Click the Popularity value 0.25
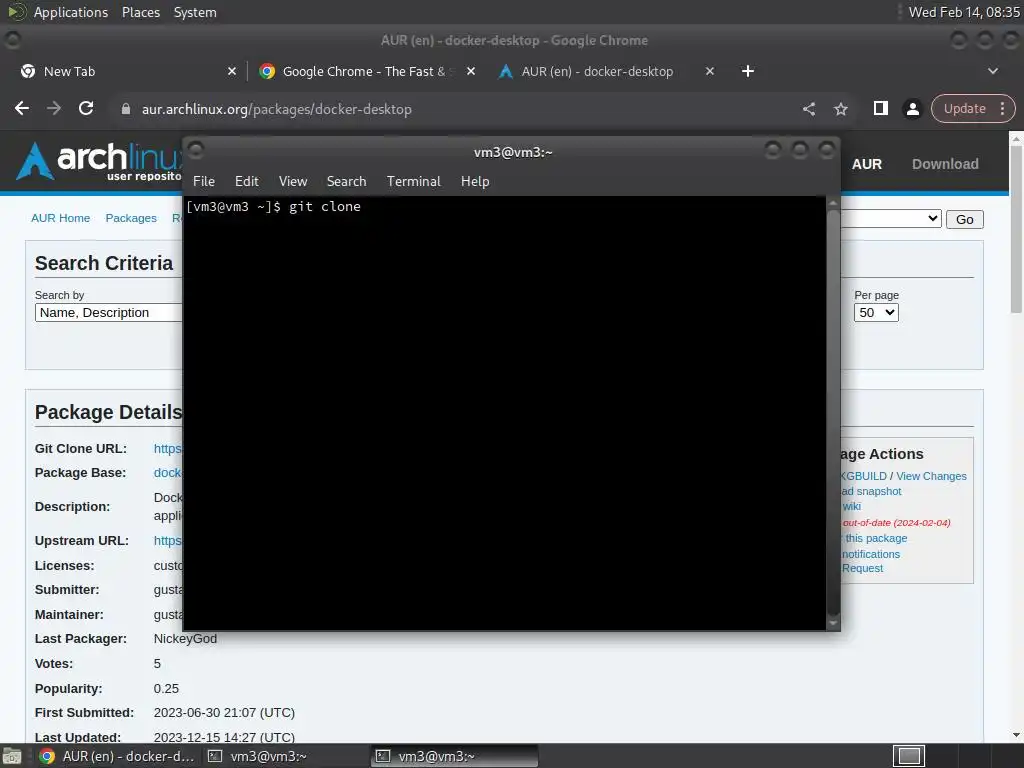Screen dimensions: 1024x768 tap(166, 688)
